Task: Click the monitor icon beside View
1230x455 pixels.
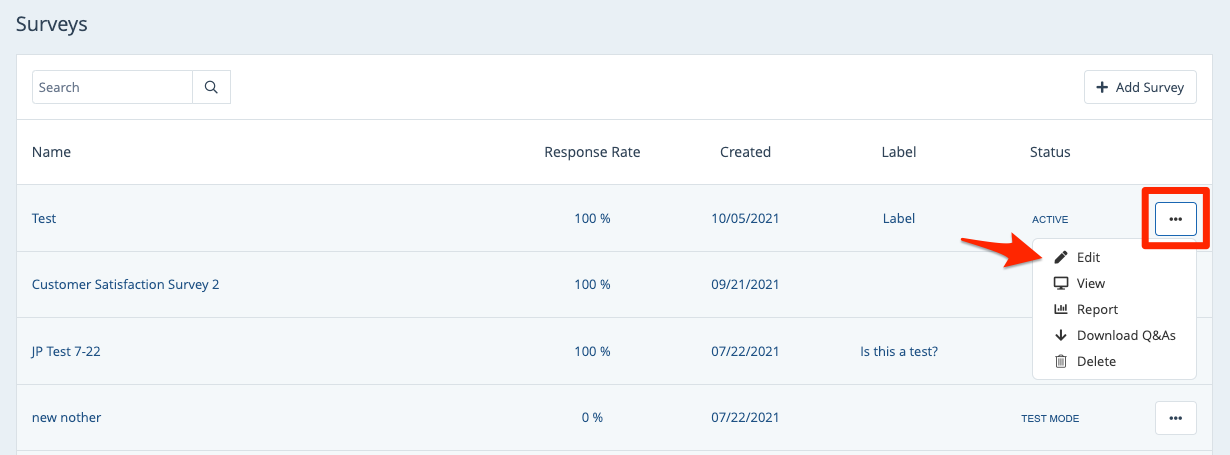Action: pos(1061,283)
